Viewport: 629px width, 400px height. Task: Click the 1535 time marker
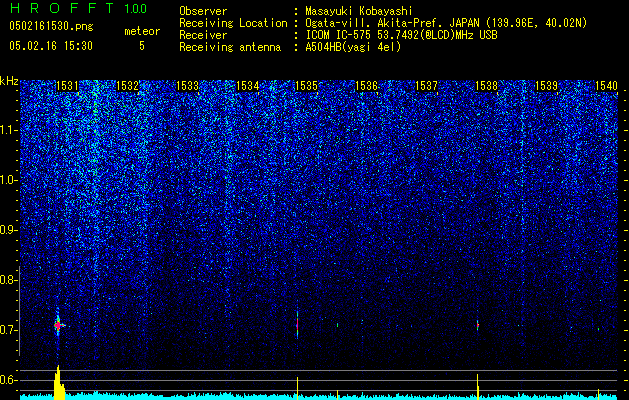[x=306, y=85]
